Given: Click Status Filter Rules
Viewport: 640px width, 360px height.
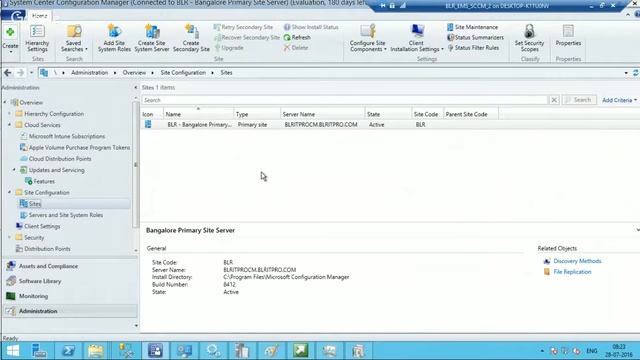Looking at the screenshot, I should pyautogui.click(x=473, y=48).
